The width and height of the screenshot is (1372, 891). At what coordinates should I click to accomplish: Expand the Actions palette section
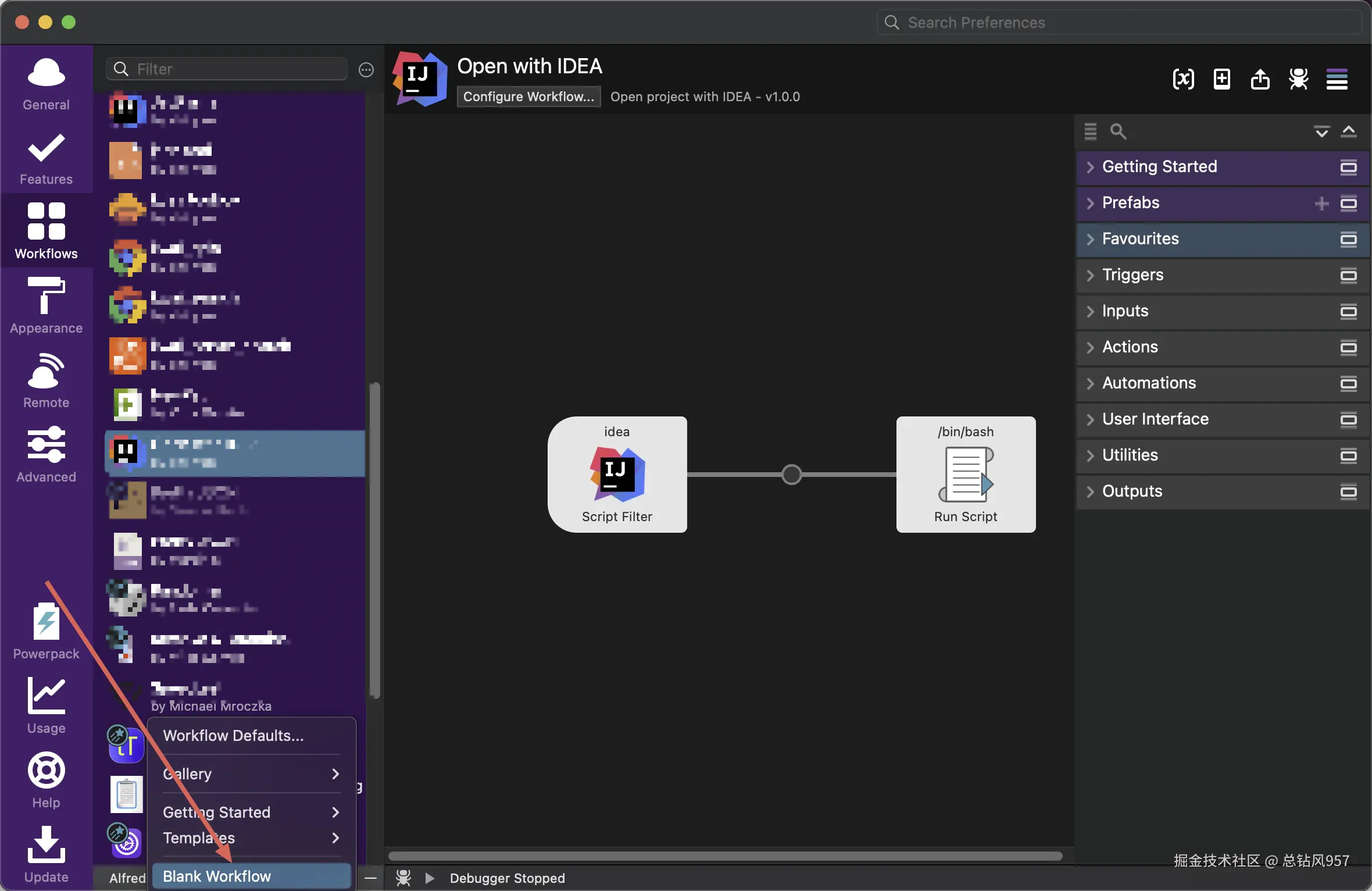coord(1130,347)
